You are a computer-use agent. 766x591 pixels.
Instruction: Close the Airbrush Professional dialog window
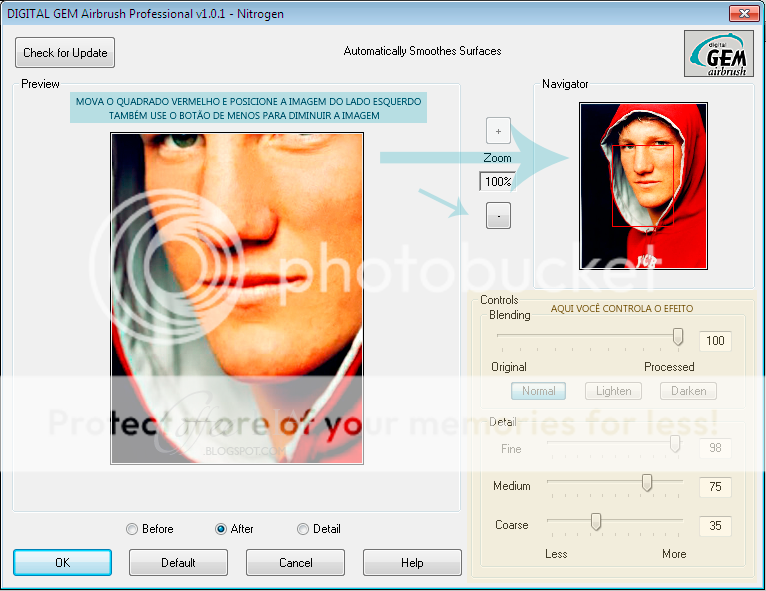742,13
